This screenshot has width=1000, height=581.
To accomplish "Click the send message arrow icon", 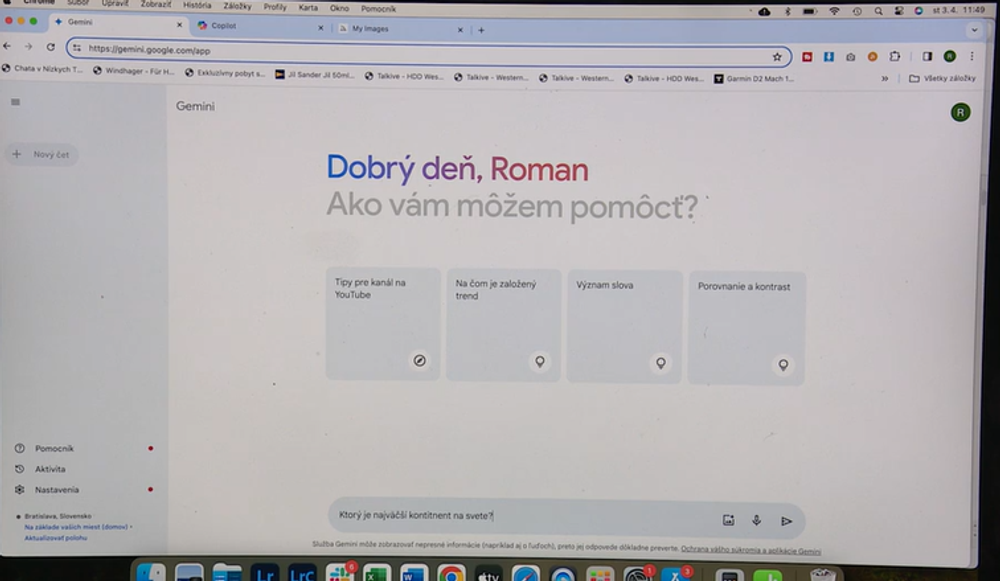I will (786, 520).
